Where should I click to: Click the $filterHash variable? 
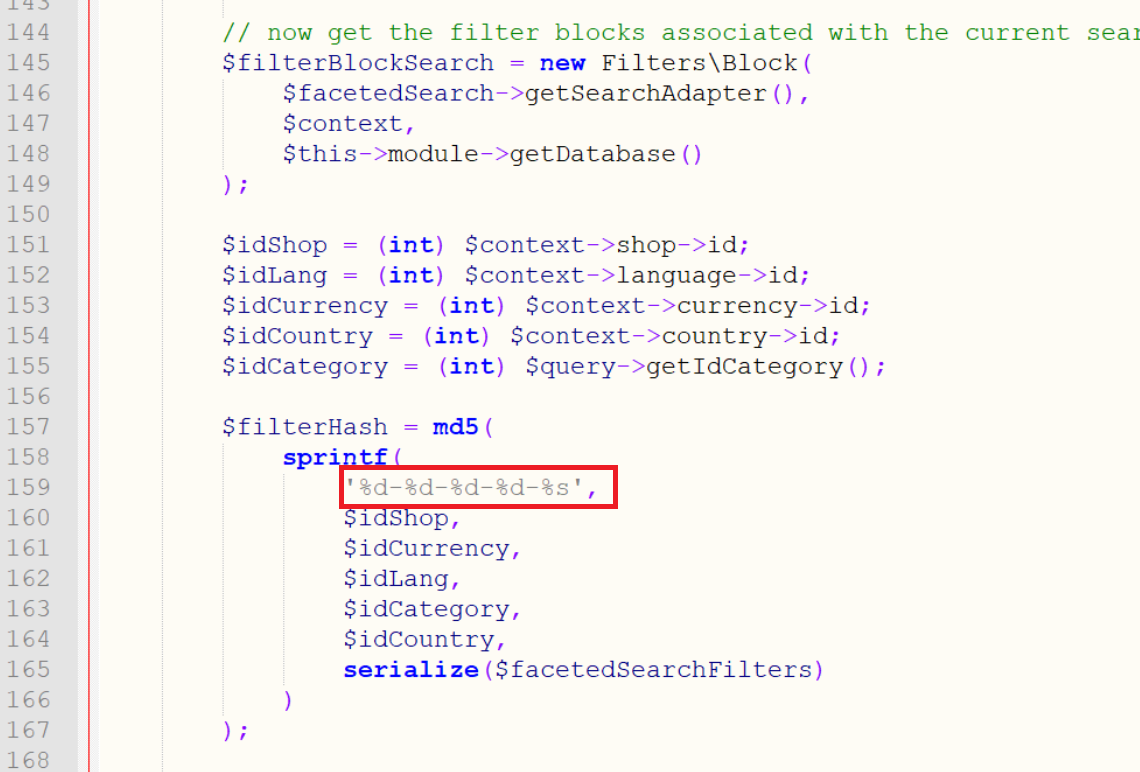[305, 427]
